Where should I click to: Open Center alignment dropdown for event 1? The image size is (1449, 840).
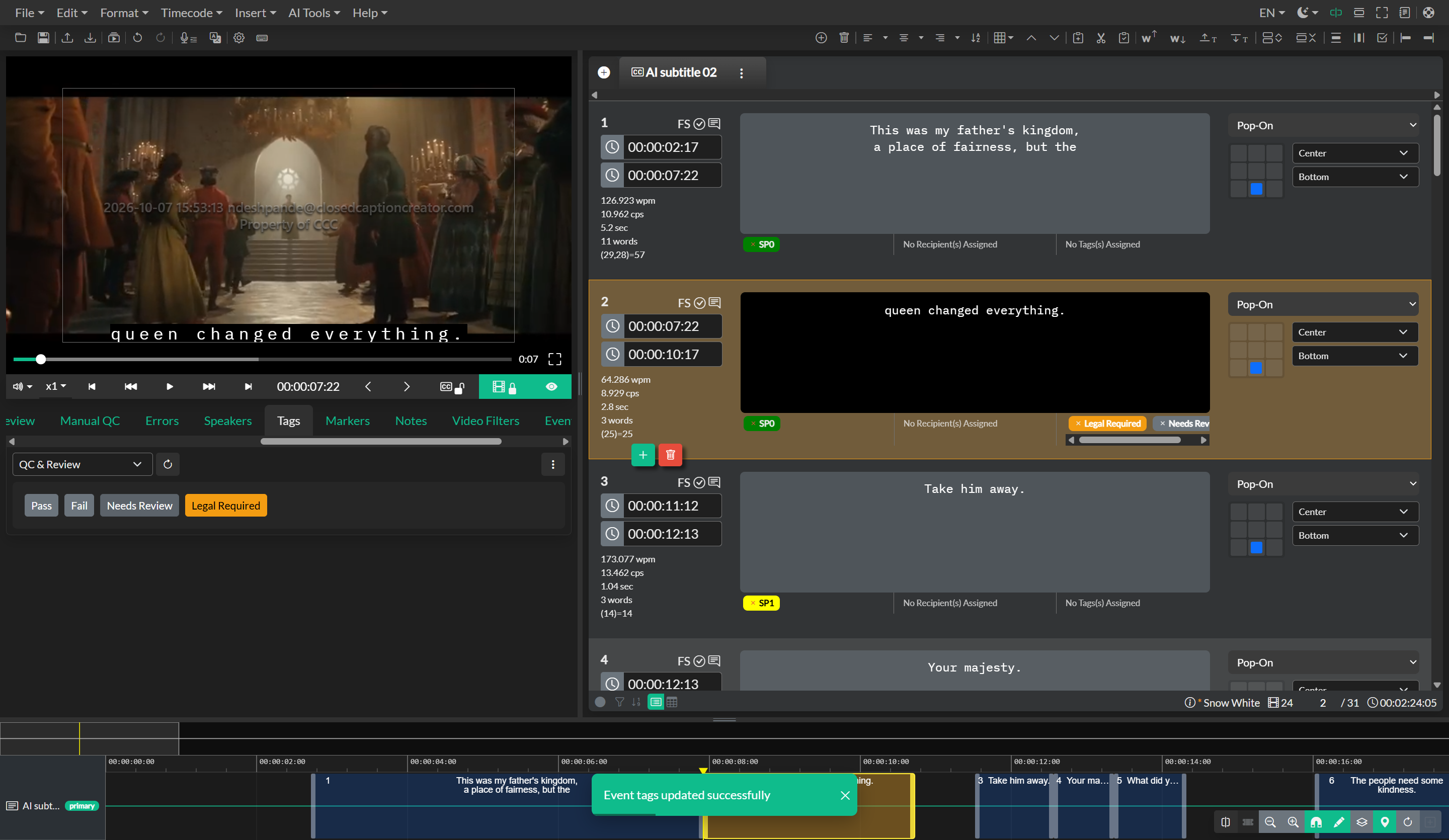[x=1355, y=153]
